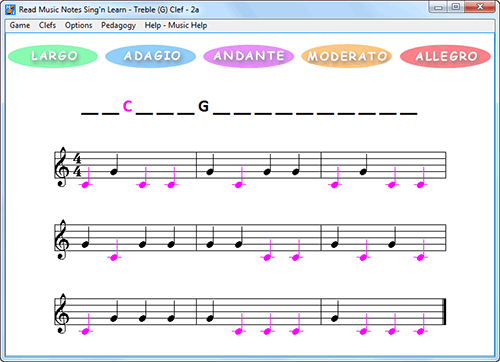The image size is (500, 362).
Task: Click the treble clef on the second staff
Action: tap(62, 239)
